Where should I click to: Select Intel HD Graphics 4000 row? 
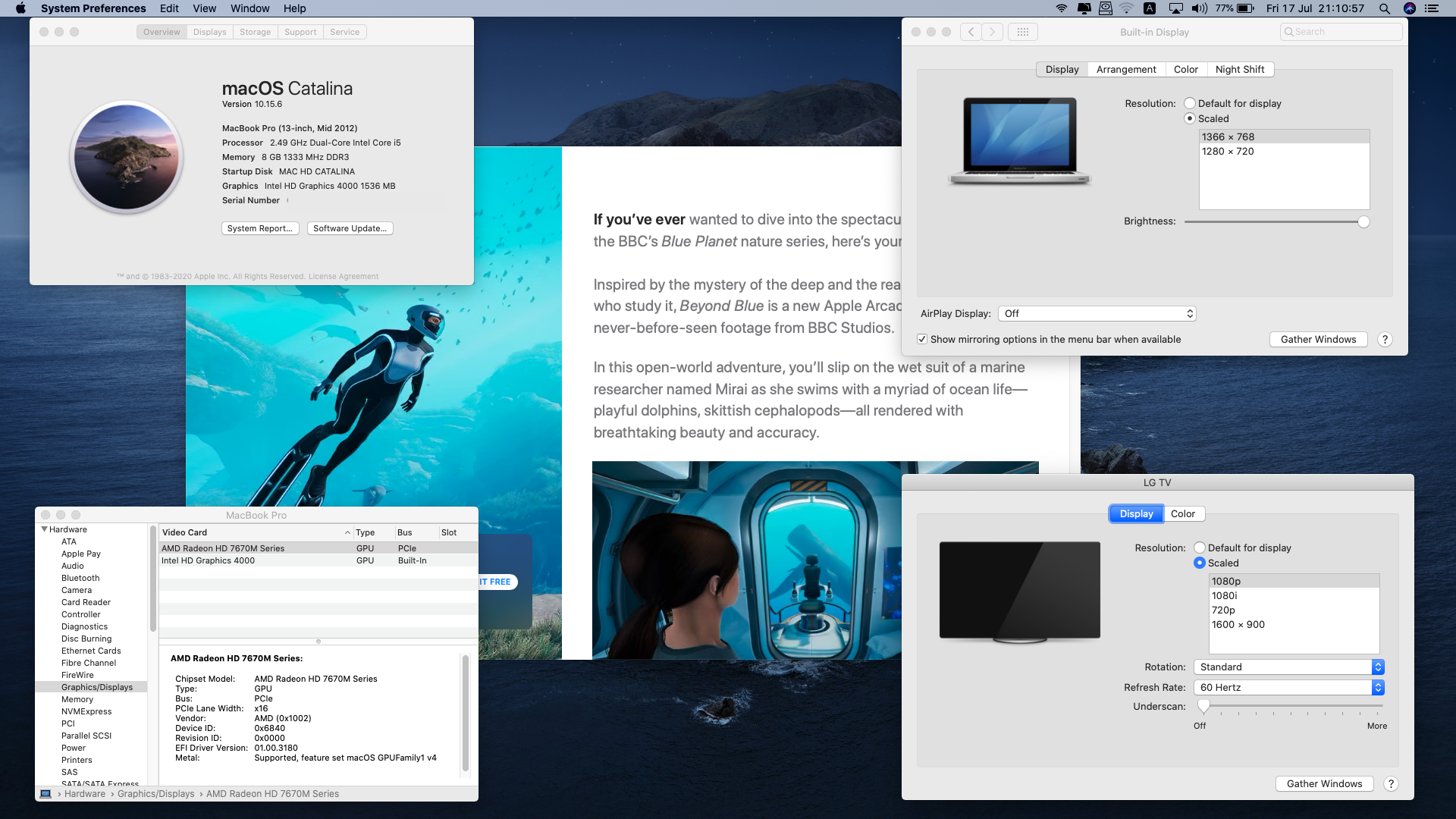tap(318, 560)
